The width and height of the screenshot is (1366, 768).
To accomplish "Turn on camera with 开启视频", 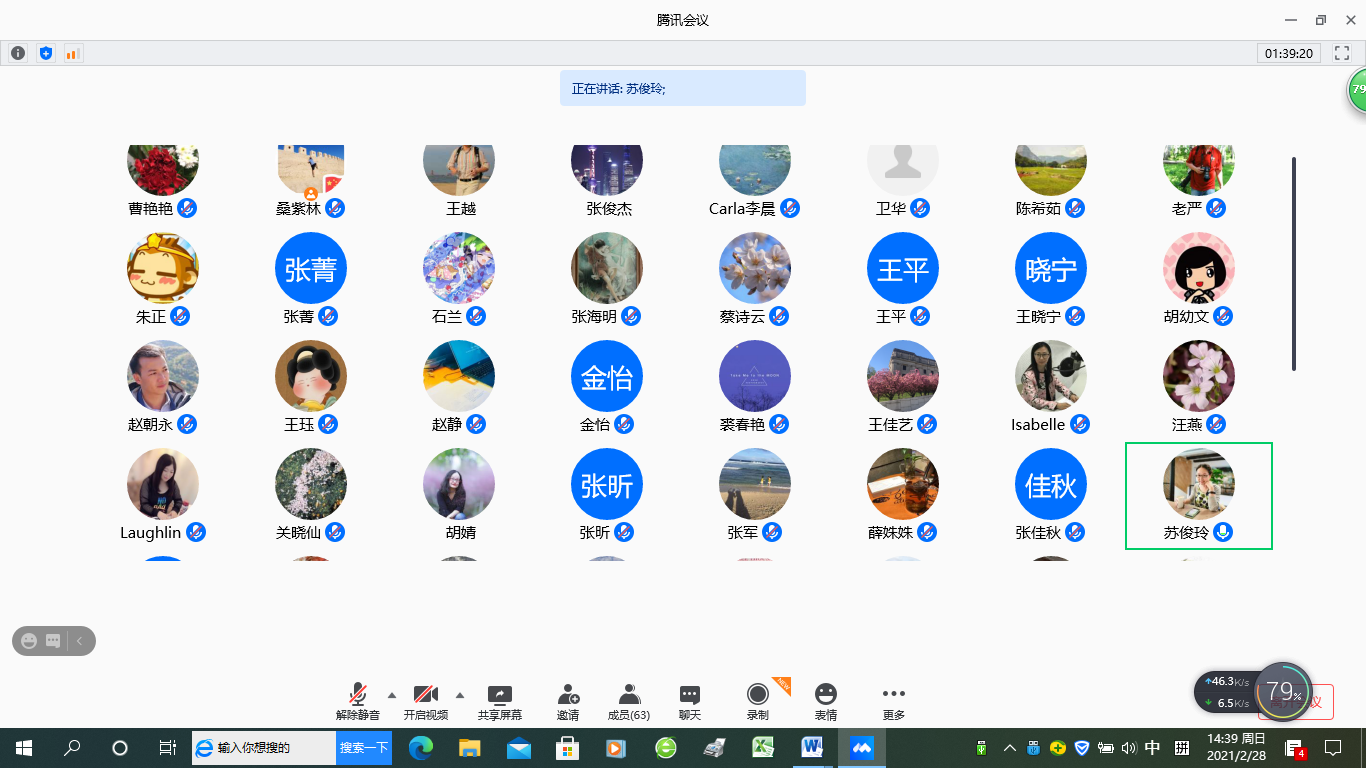I will (x=426, y=701).
